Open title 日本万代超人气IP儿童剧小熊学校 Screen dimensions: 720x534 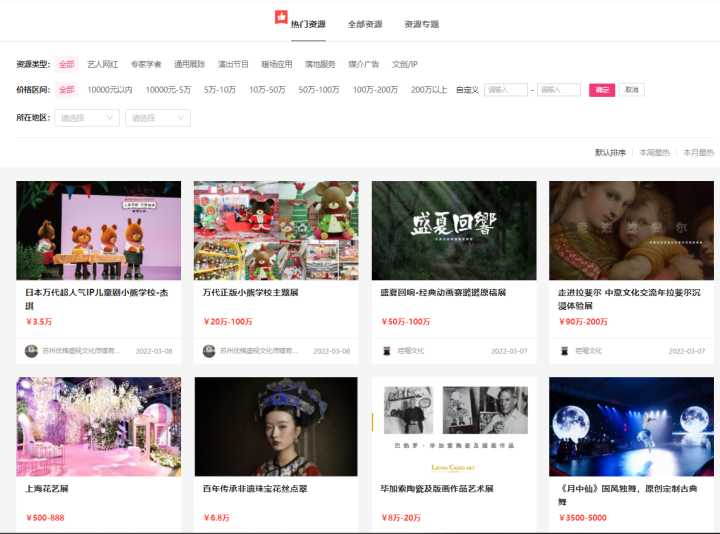click(97, 298)
